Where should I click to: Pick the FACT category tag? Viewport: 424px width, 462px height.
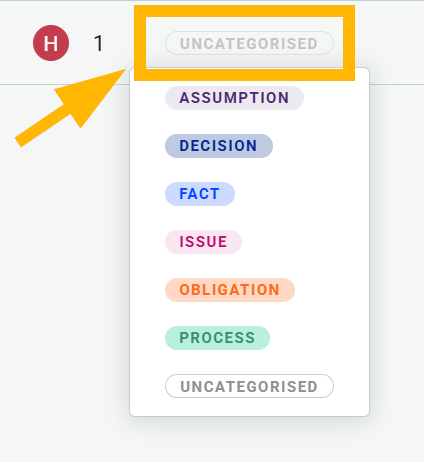(x=200, y=194)
